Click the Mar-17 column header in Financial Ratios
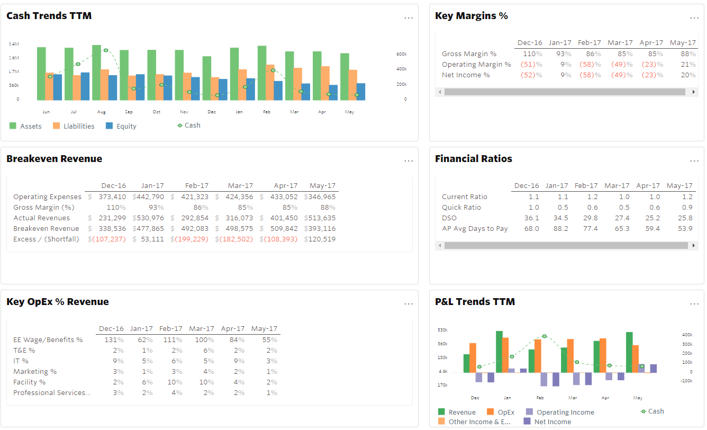The width and height of the screenshot is (707, 430). (x=616, y=185)
